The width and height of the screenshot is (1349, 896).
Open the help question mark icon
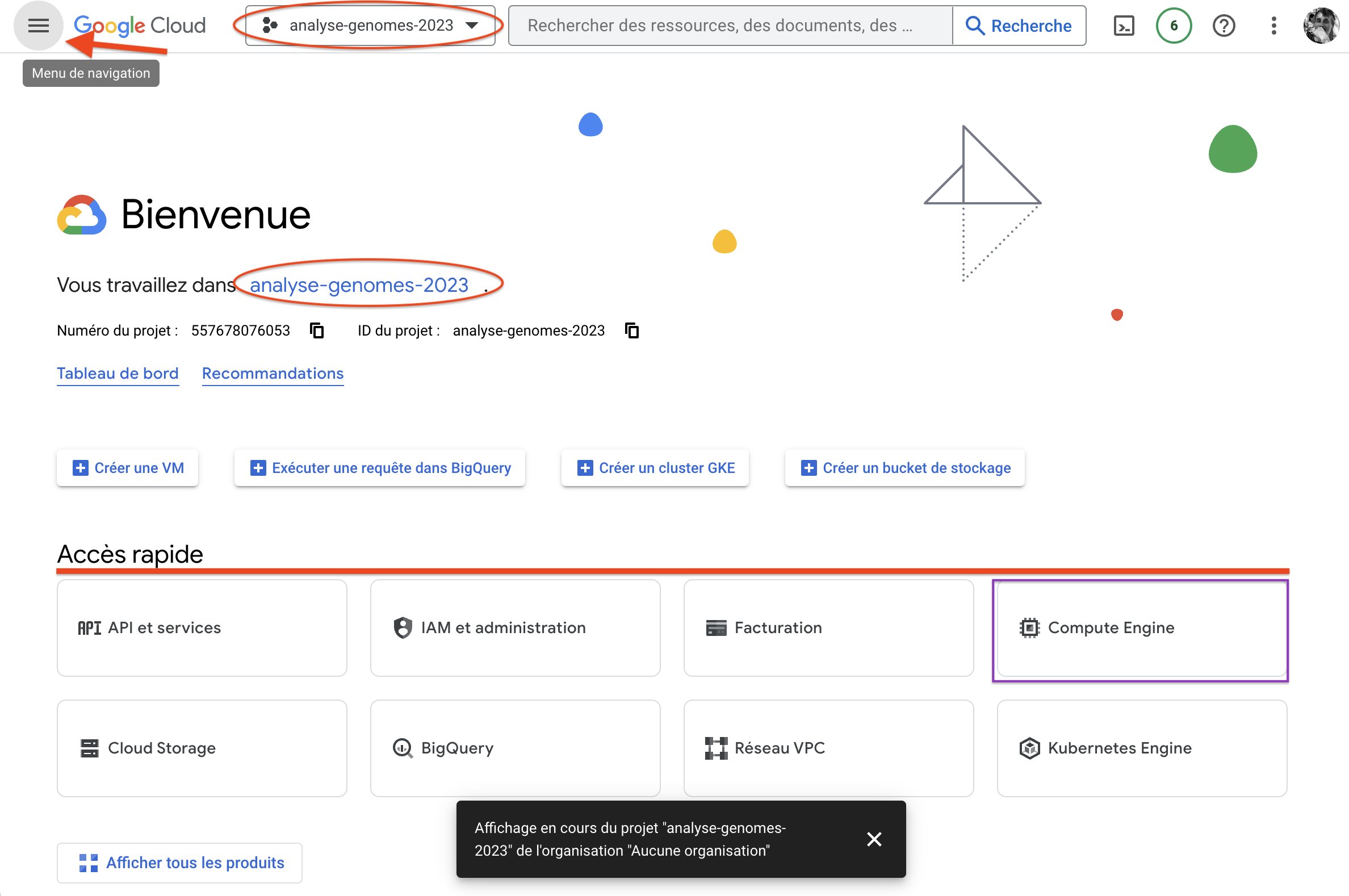click(1224, 26)
